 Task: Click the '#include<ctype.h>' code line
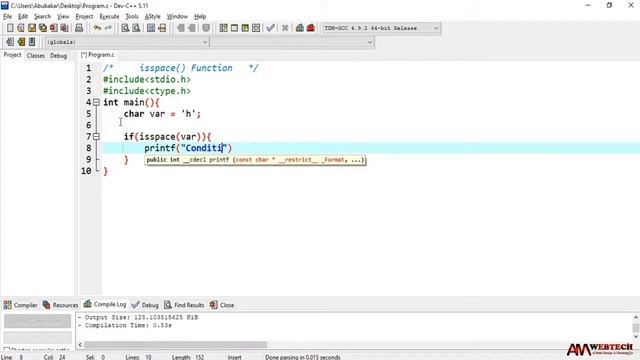tap(147, 91)
